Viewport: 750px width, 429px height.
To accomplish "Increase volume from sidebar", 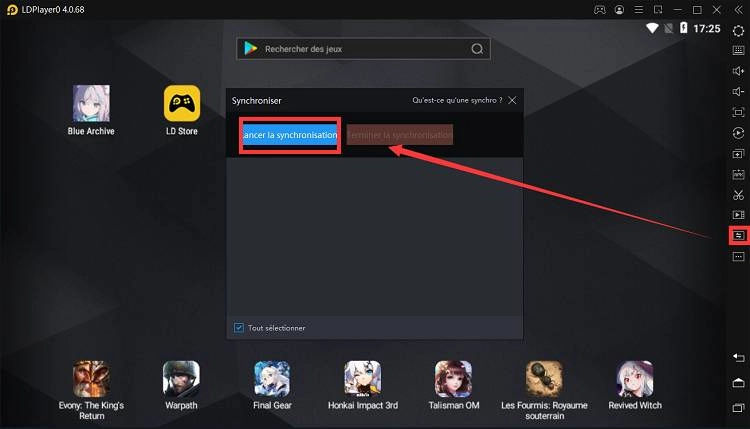I will point(739,71).
